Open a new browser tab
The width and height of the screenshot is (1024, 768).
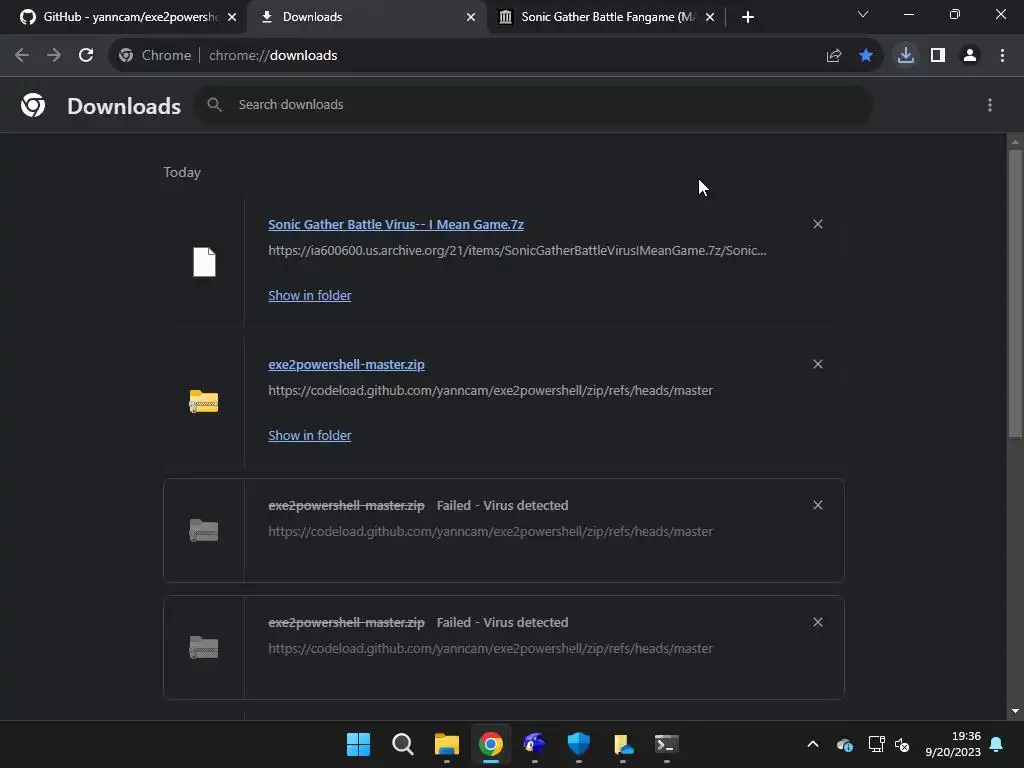click(748, 17)
